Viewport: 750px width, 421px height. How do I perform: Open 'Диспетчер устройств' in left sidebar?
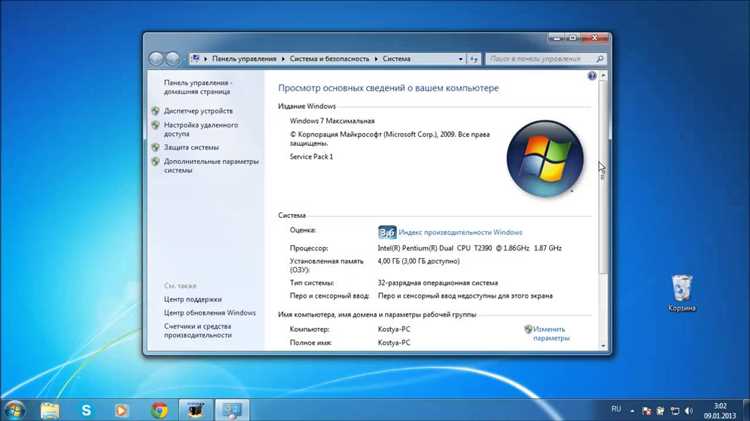coord(198,110)
